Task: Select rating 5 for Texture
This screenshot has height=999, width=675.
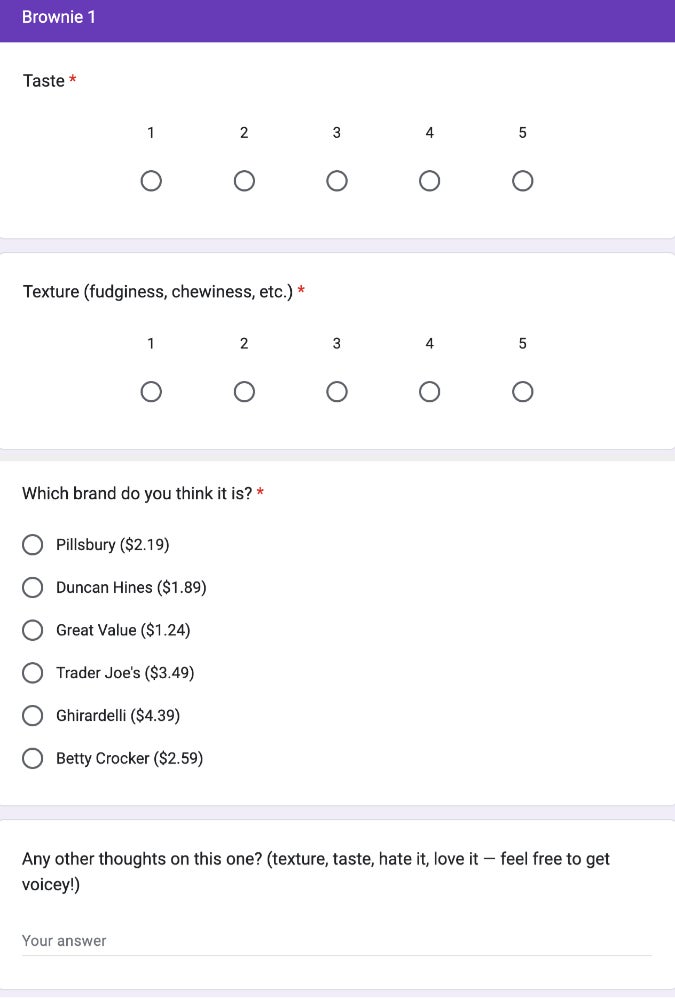Action: (522, 391)
